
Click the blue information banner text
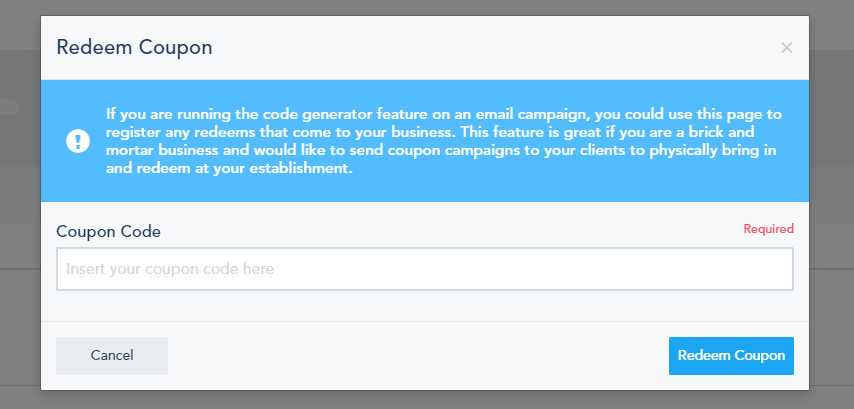click(x=444, y=141)
